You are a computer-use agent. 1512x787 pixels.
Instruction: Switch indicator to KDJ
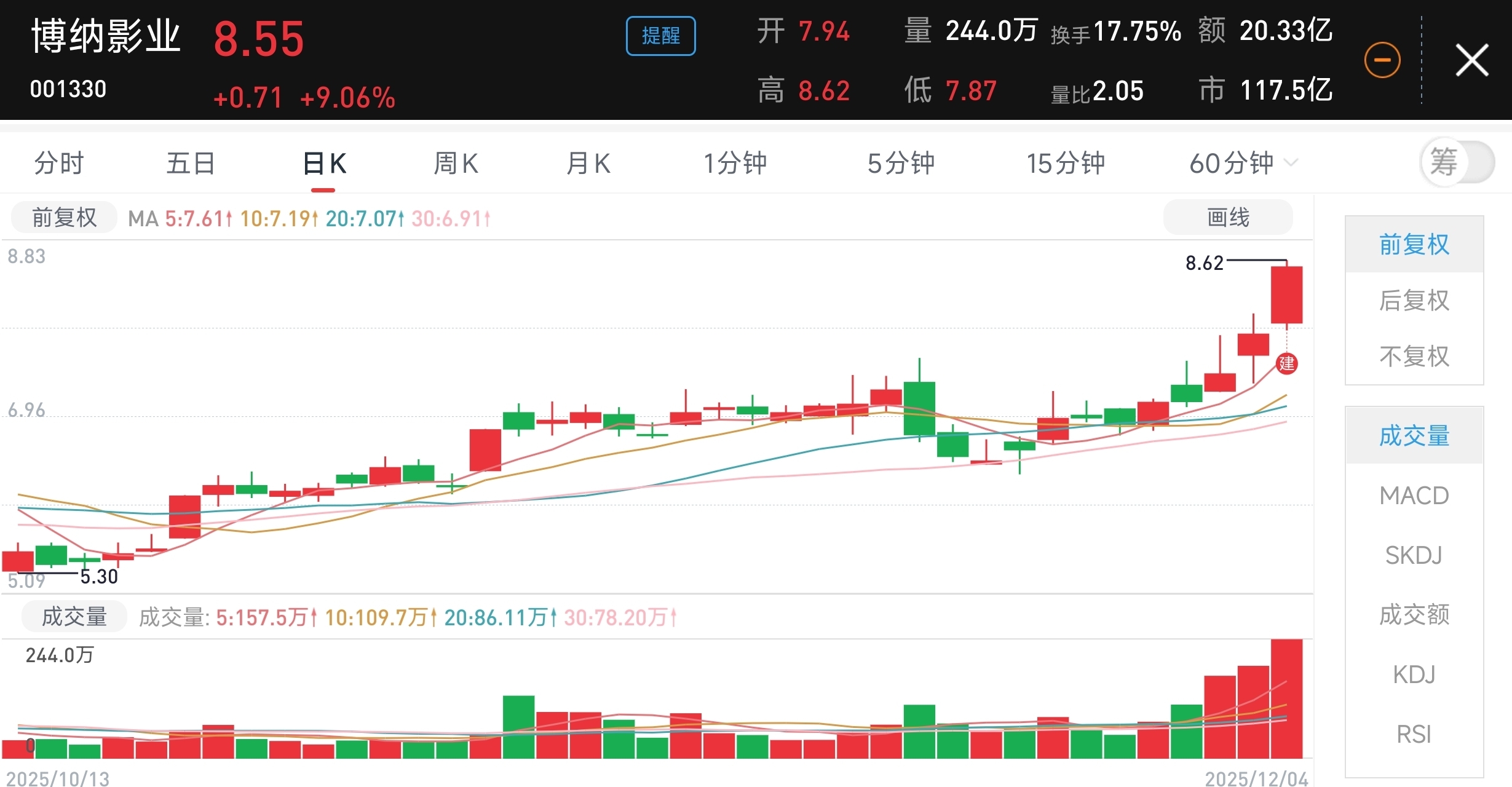tap(1414, 674)
